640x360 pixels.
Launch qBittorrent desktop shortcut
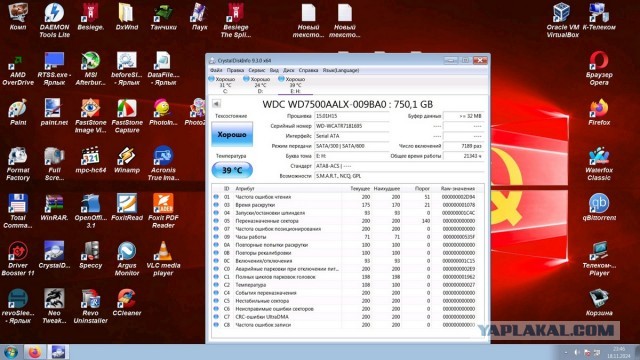599,207
